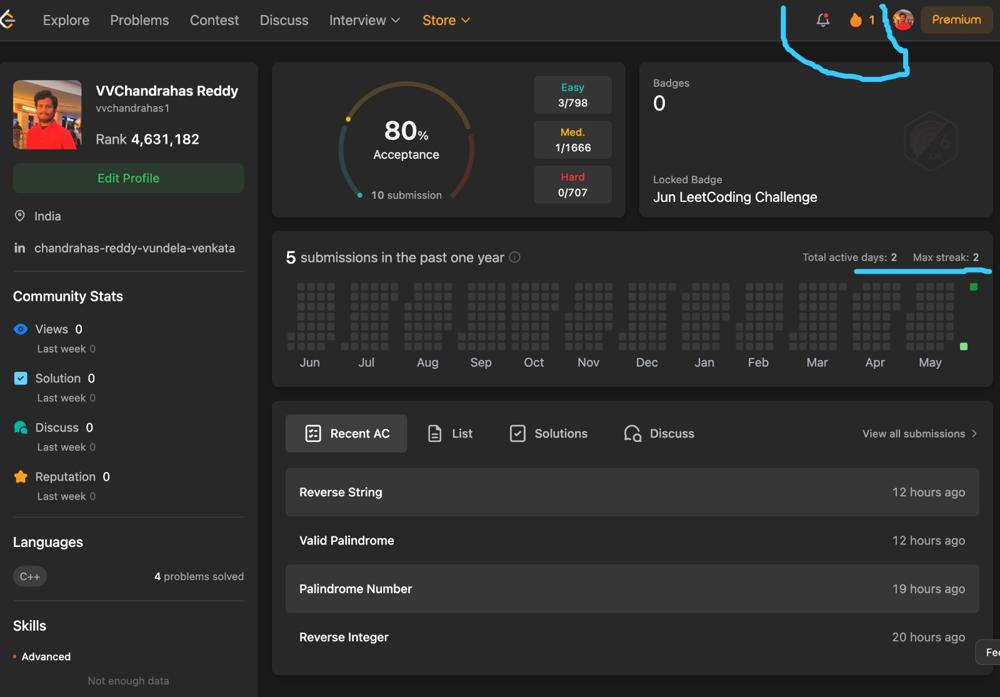Image resolution: width=1000 pixels, height=697 pixels.
Task: Open the user avatar menu
Action: coord(903,20)
